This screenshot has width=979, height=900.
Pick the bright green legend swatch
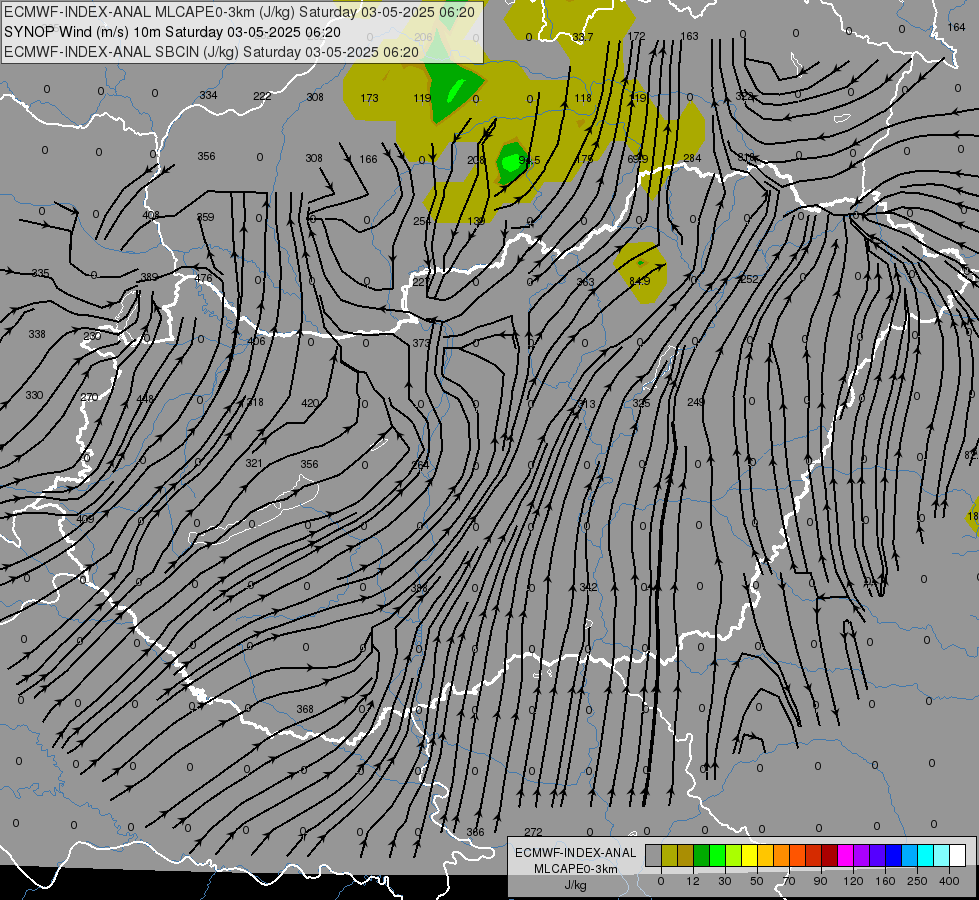717,855
